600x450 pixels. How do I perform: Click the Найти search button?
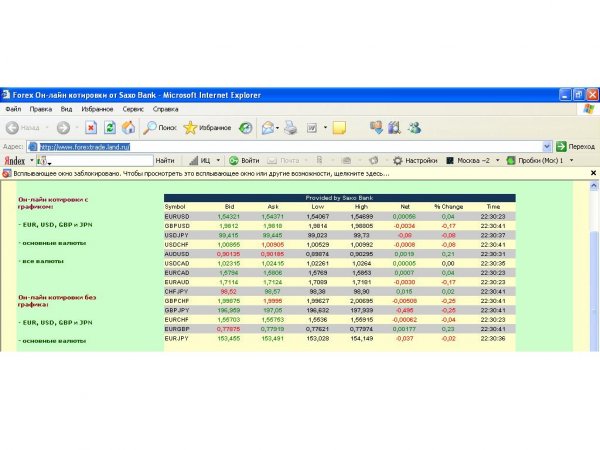[165, 161]
